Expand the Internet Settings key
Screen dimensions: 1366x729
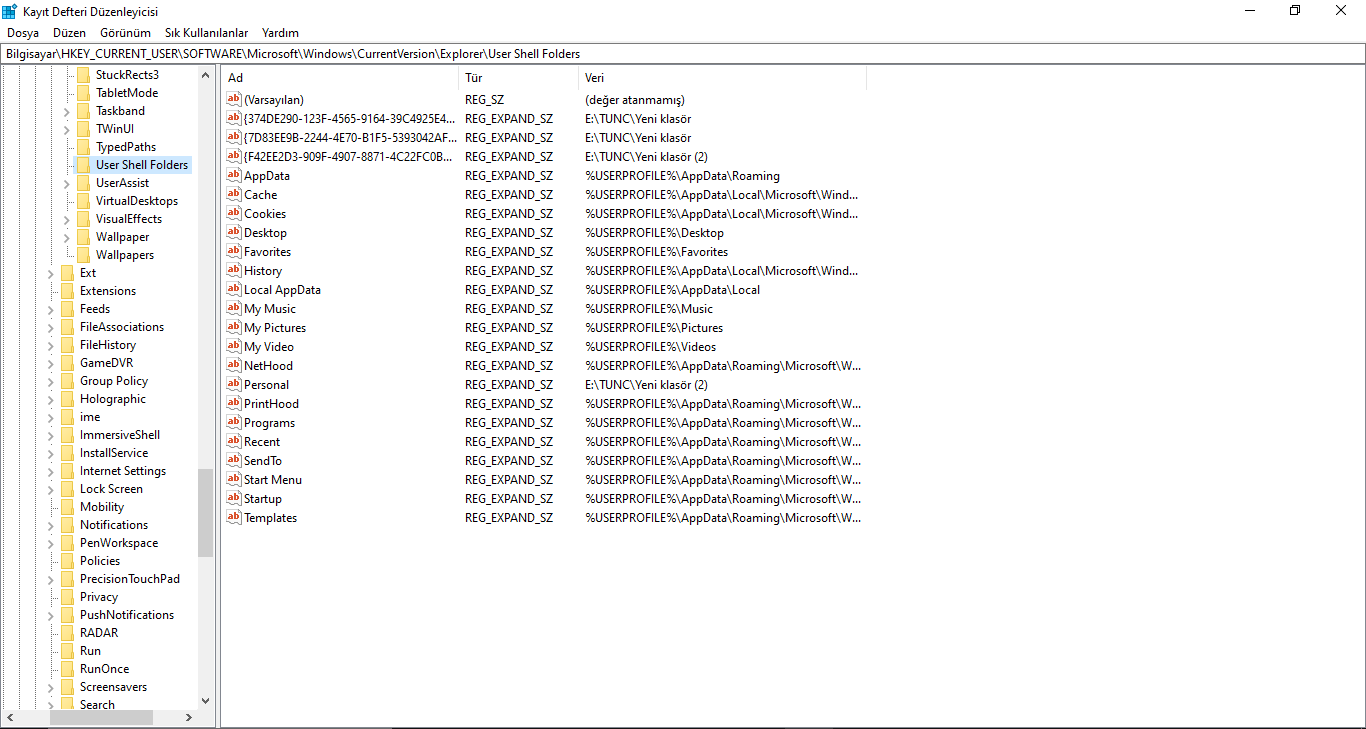tap(51, 471)
